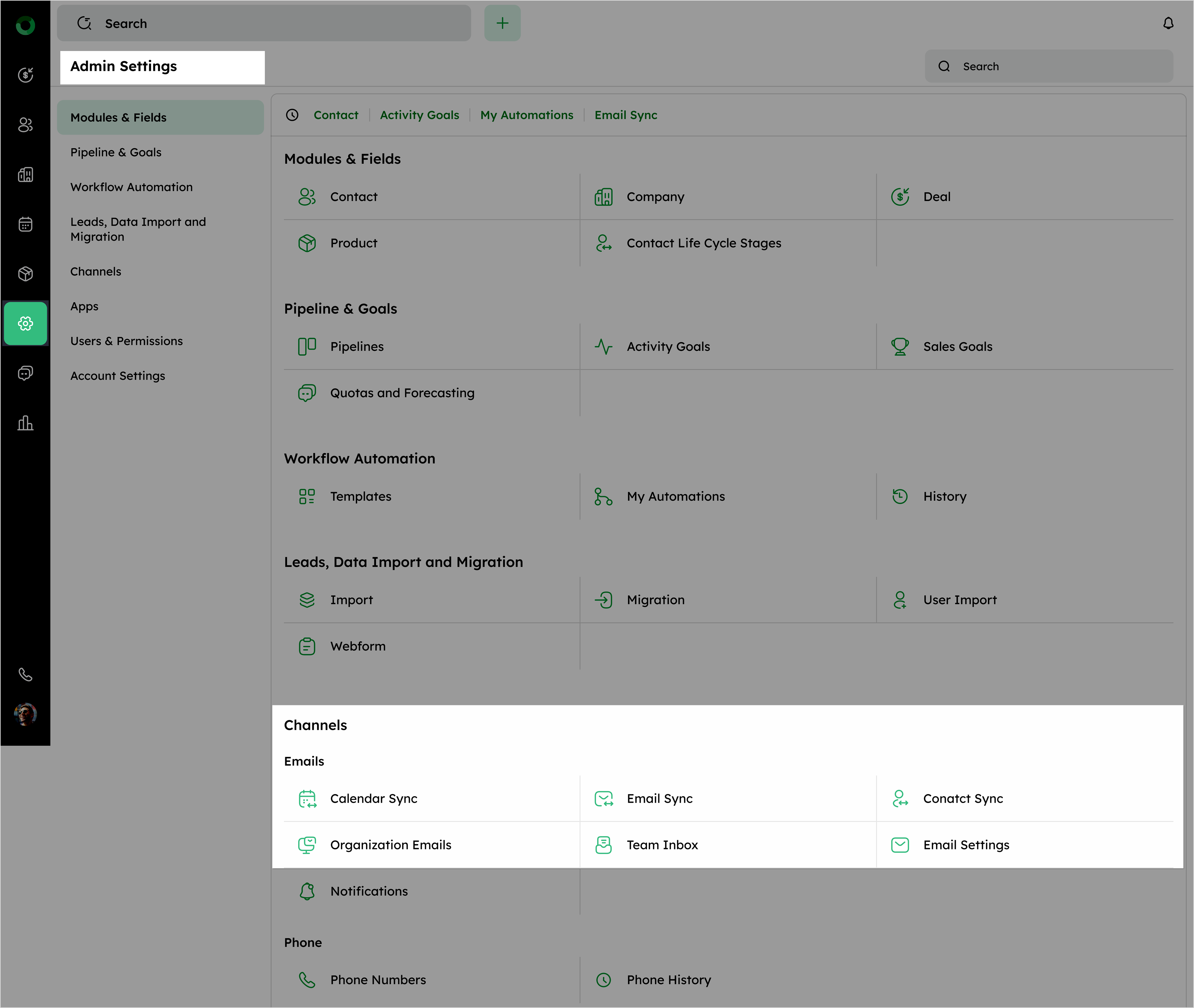Click the reports bar chart sidebar icon
Screen dimensions: 1194x1008
click(25, 423)
